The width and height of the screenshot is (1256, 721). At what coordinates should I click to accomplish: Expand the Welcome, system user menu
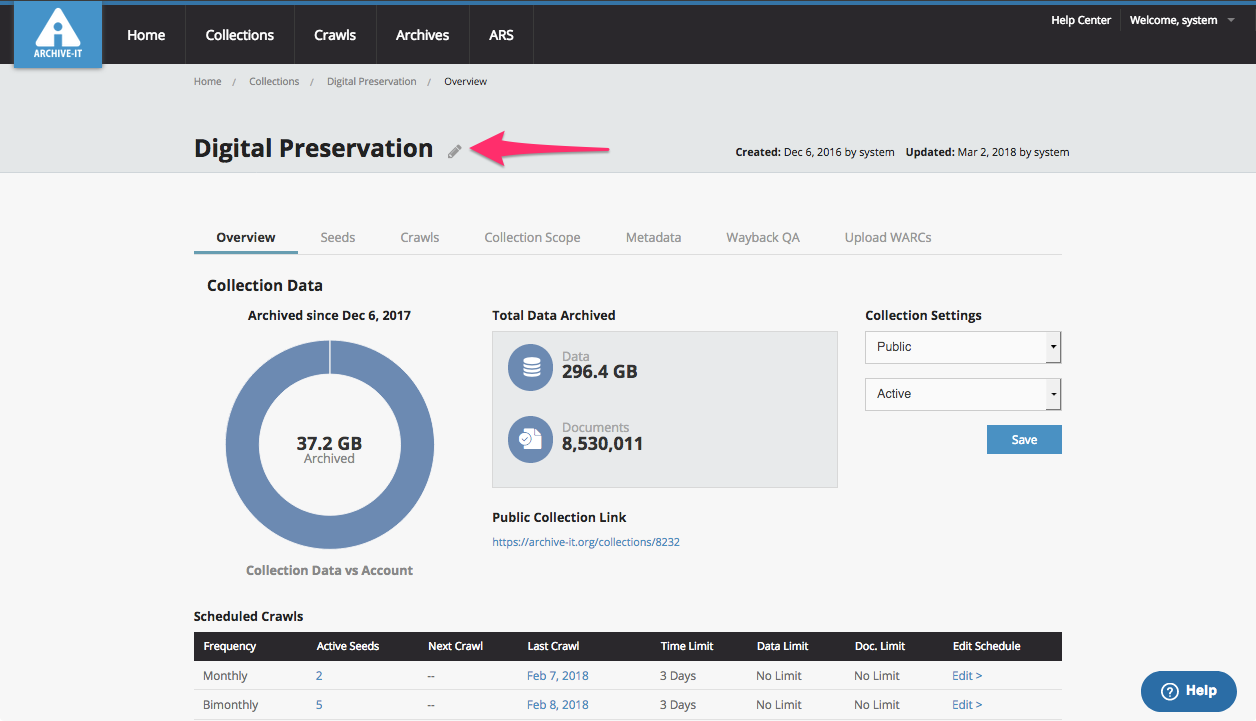coord(1182,20)
